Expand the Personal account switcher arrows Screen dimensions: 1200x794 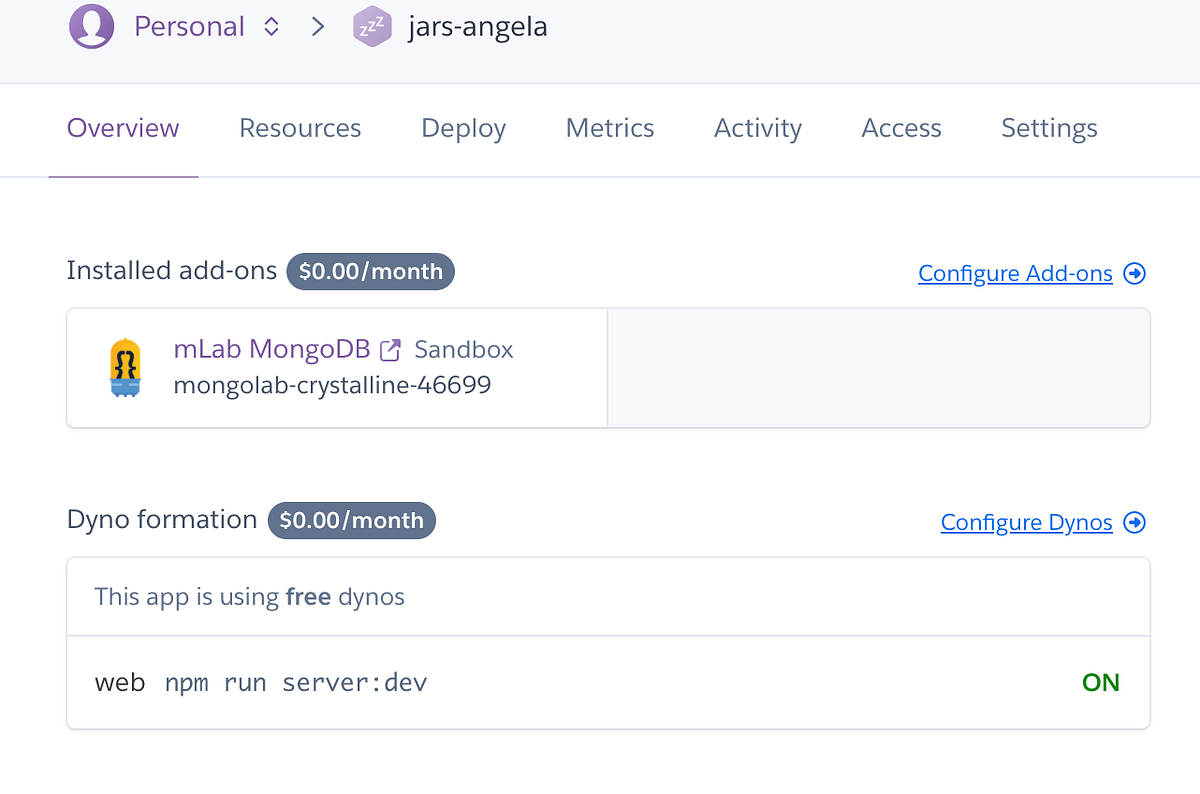(x=271, y=27)
